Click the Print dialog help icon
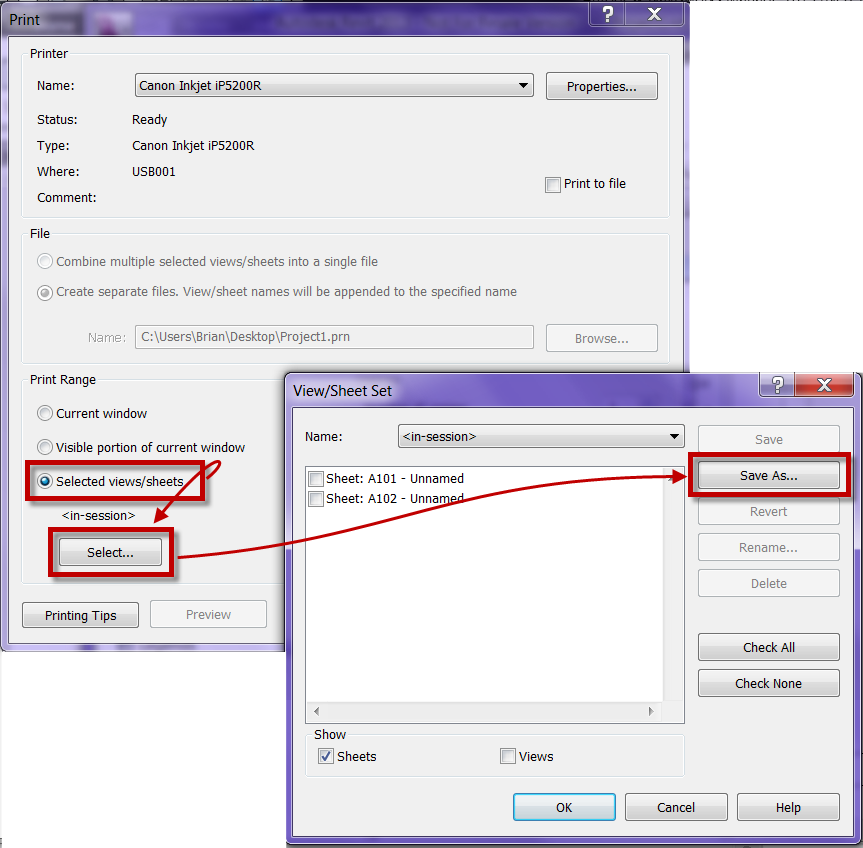The height and width of the screenshot is (848, 863). point(607,13)
